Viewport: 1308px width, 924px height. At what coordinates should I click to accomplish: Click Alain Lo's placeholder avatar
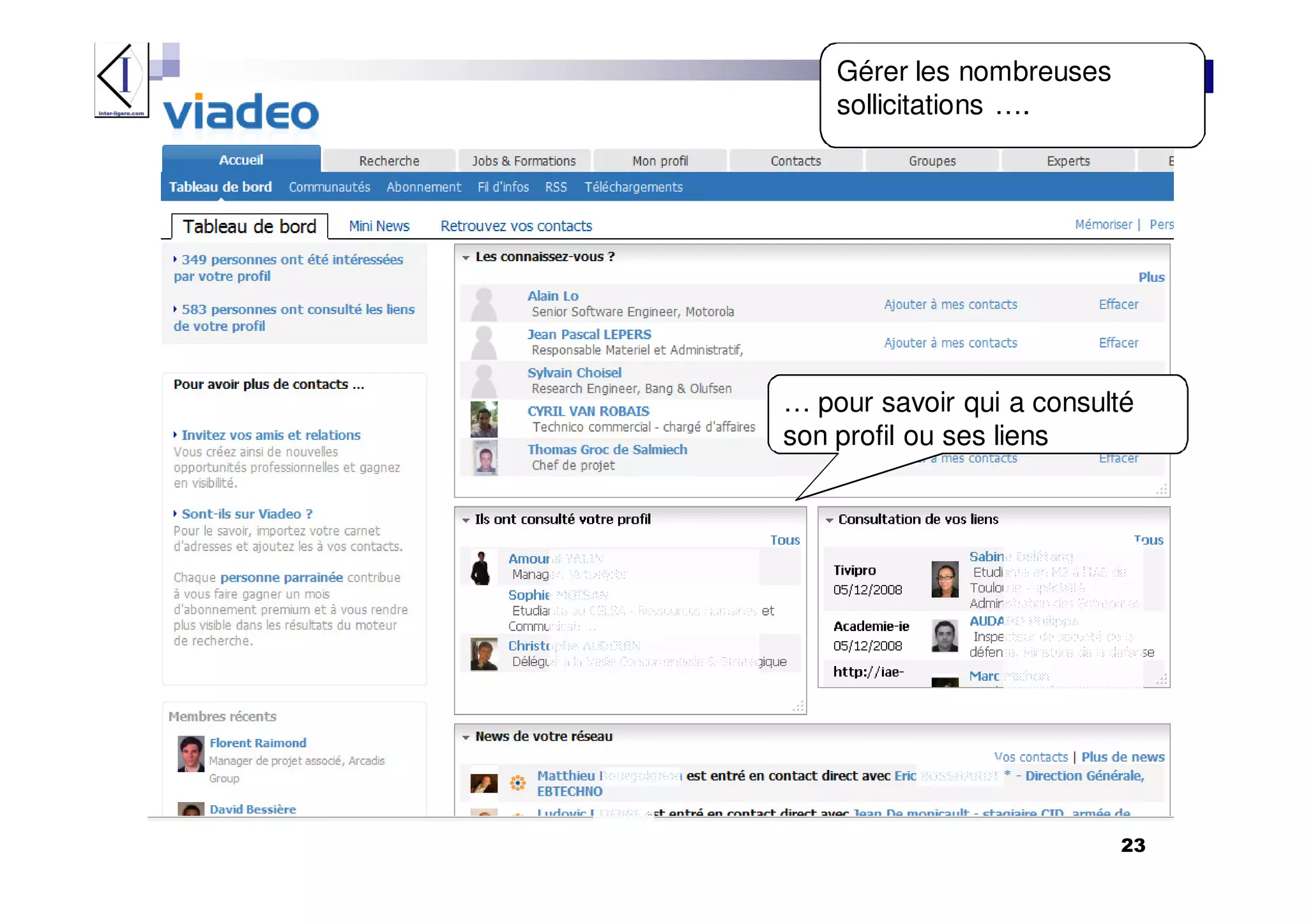484,304
